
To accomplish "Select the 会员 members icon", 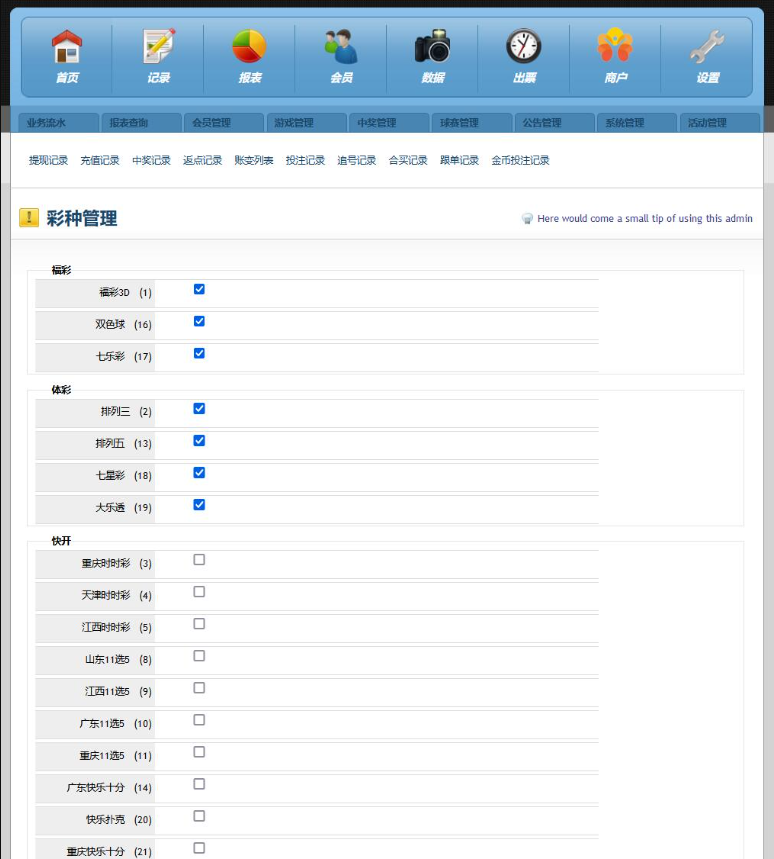I will 341,47.
